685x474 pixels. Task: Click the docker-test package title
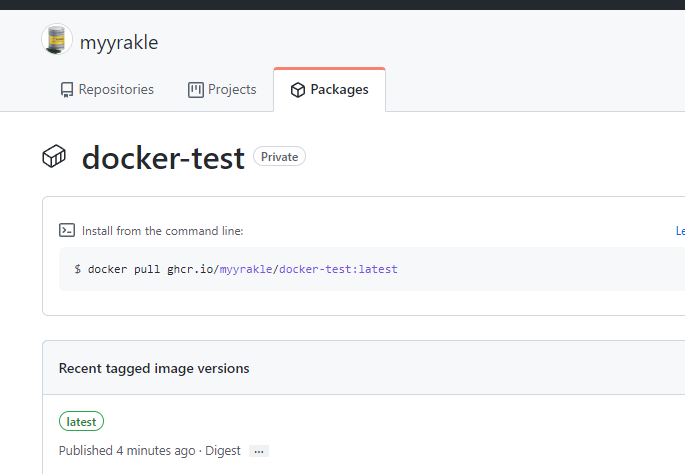click(x=163, y=157)
